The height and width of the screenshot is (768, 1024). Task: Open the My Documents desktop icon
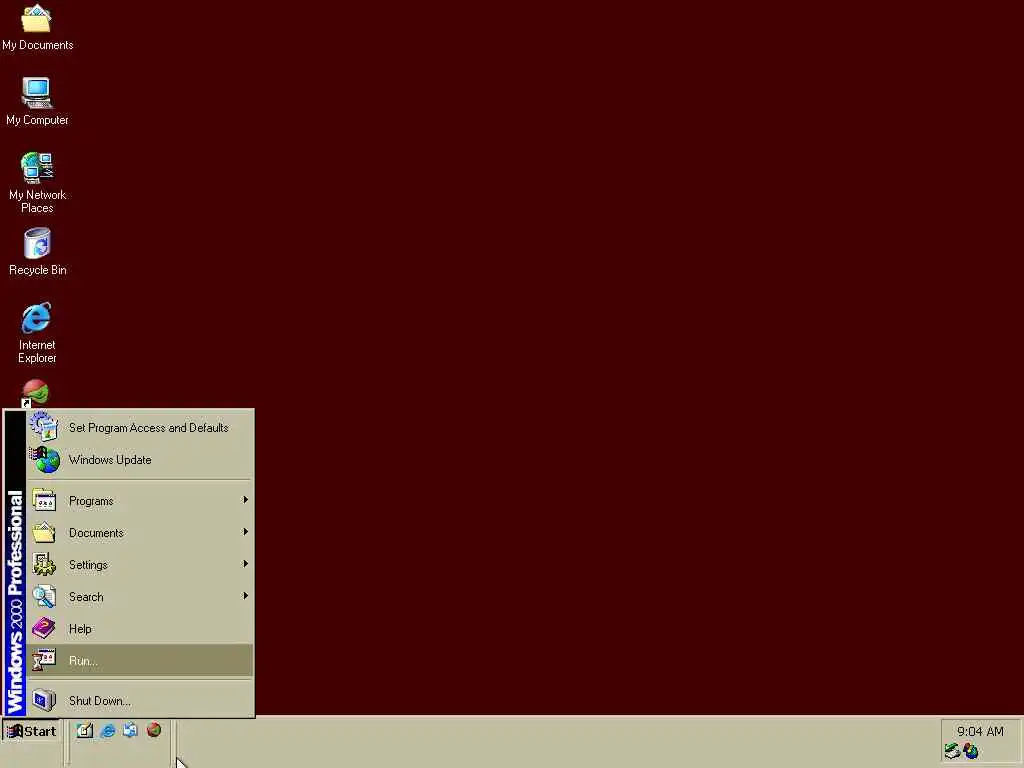(37, 26)
